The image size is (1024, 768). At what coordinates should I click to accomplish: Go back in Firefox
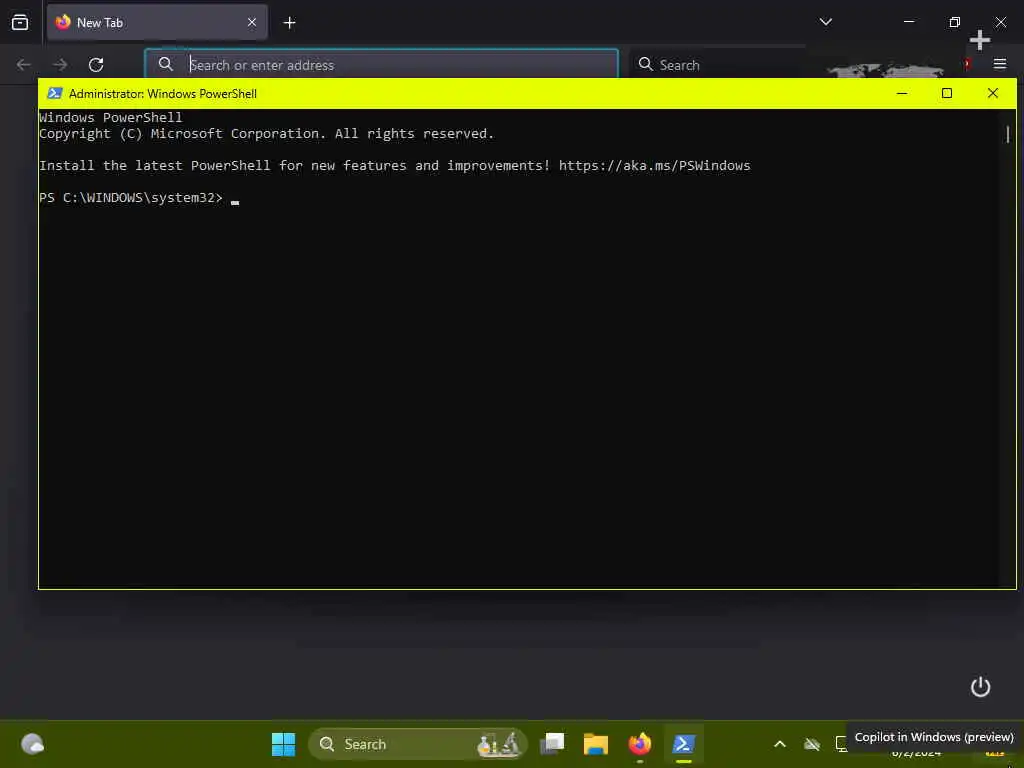(x=24, y=65)
